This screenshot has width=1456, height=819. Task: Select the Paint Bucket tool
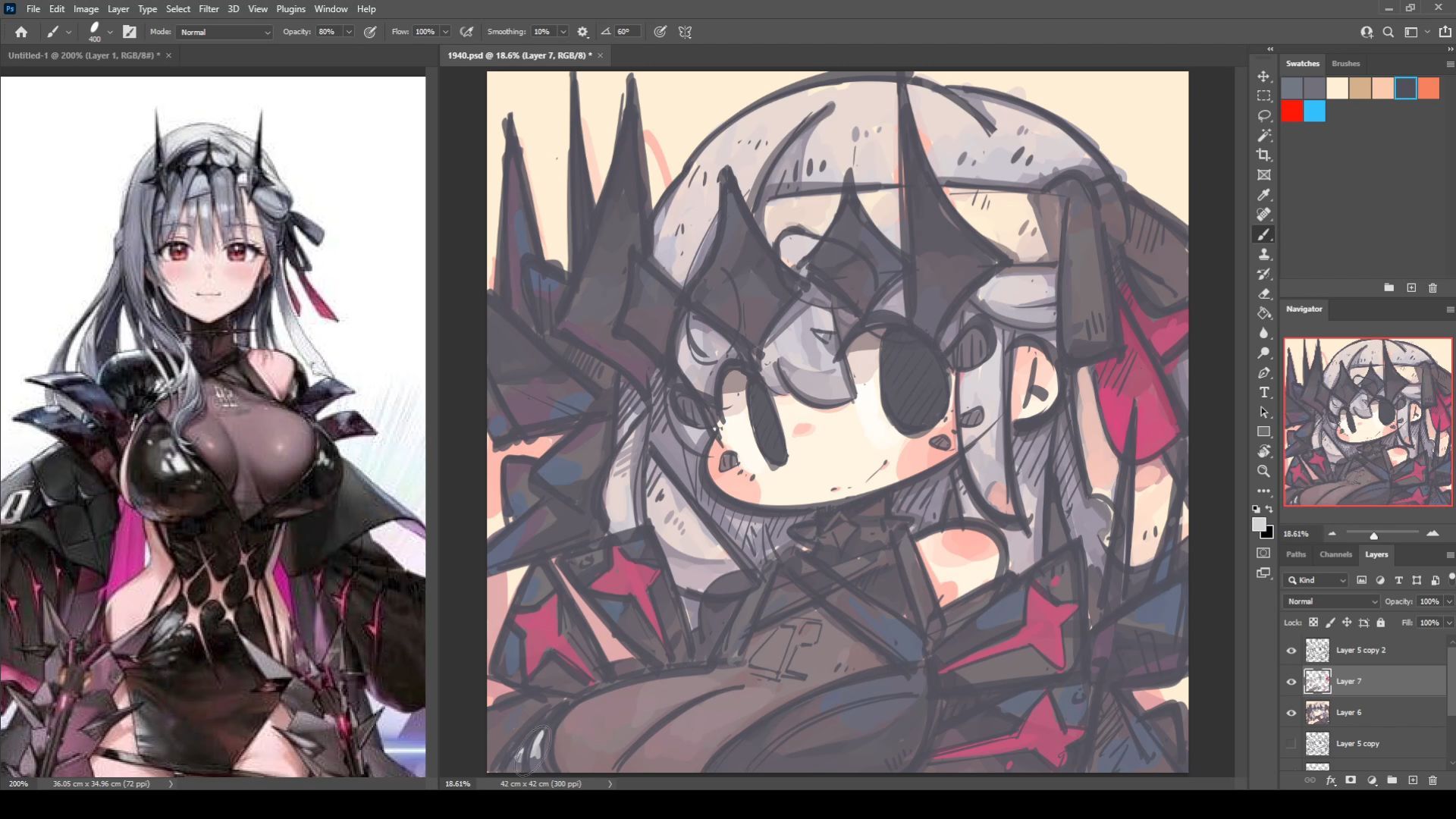tap(1263, 313)
